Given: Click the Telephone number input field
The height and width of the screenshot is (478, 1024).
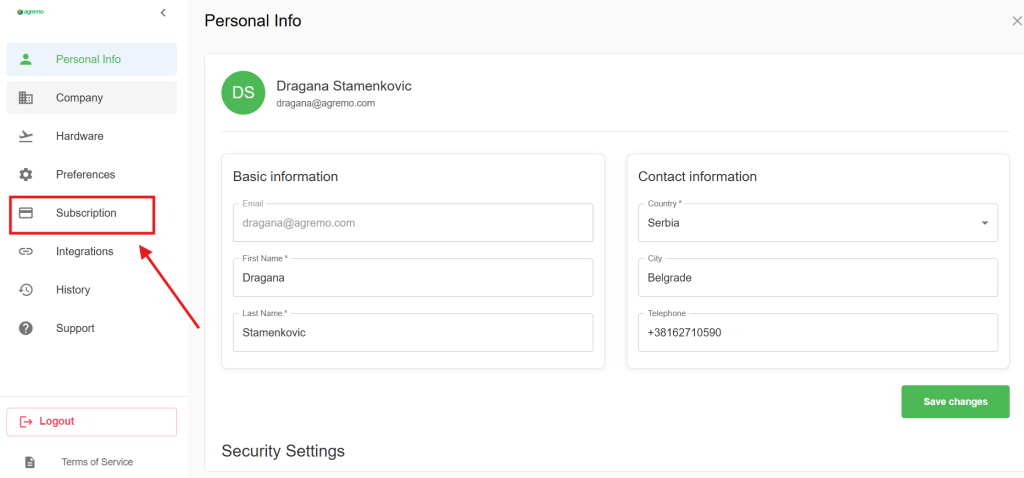Looking at the screenshot, I should (816, 333).
